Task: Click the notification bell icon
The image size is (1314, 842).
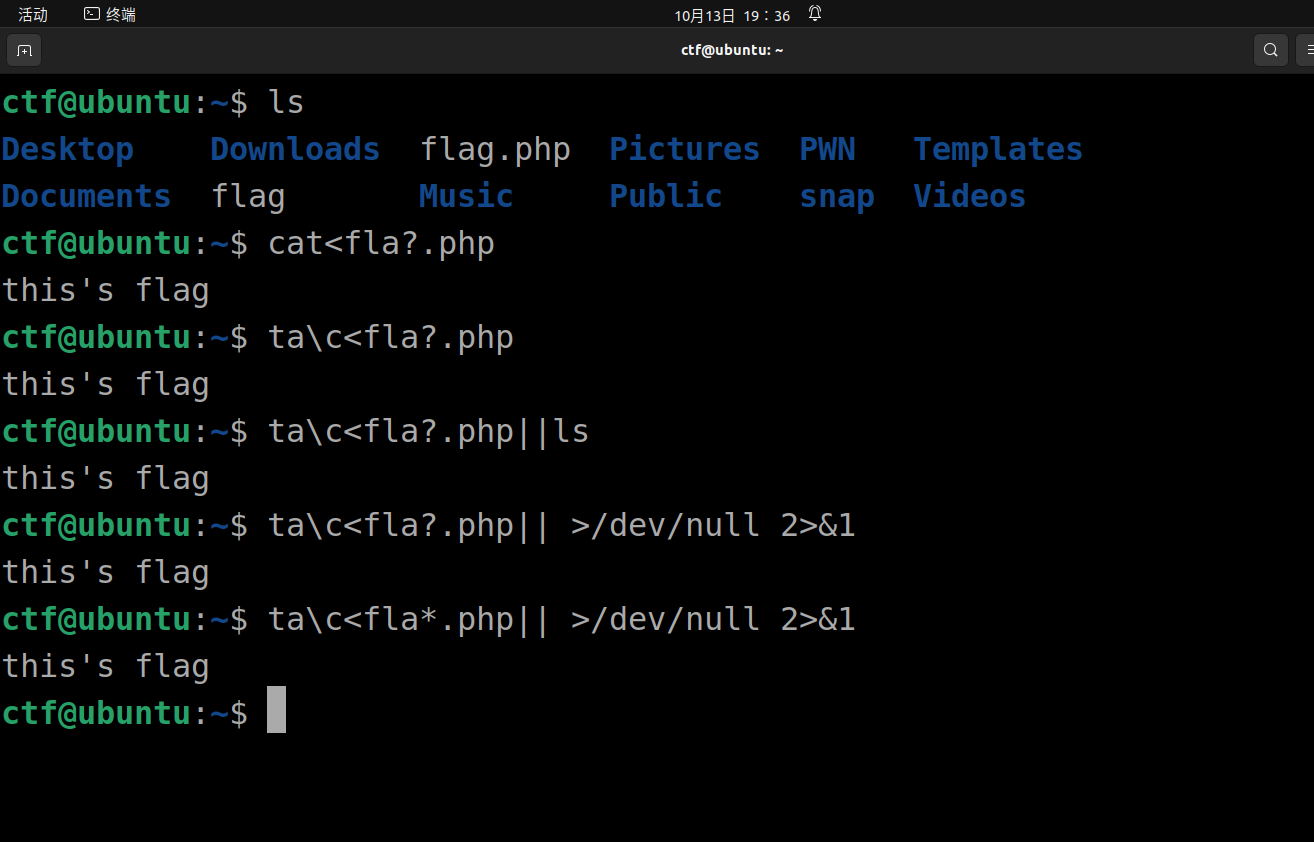Action: coord(815,14)
